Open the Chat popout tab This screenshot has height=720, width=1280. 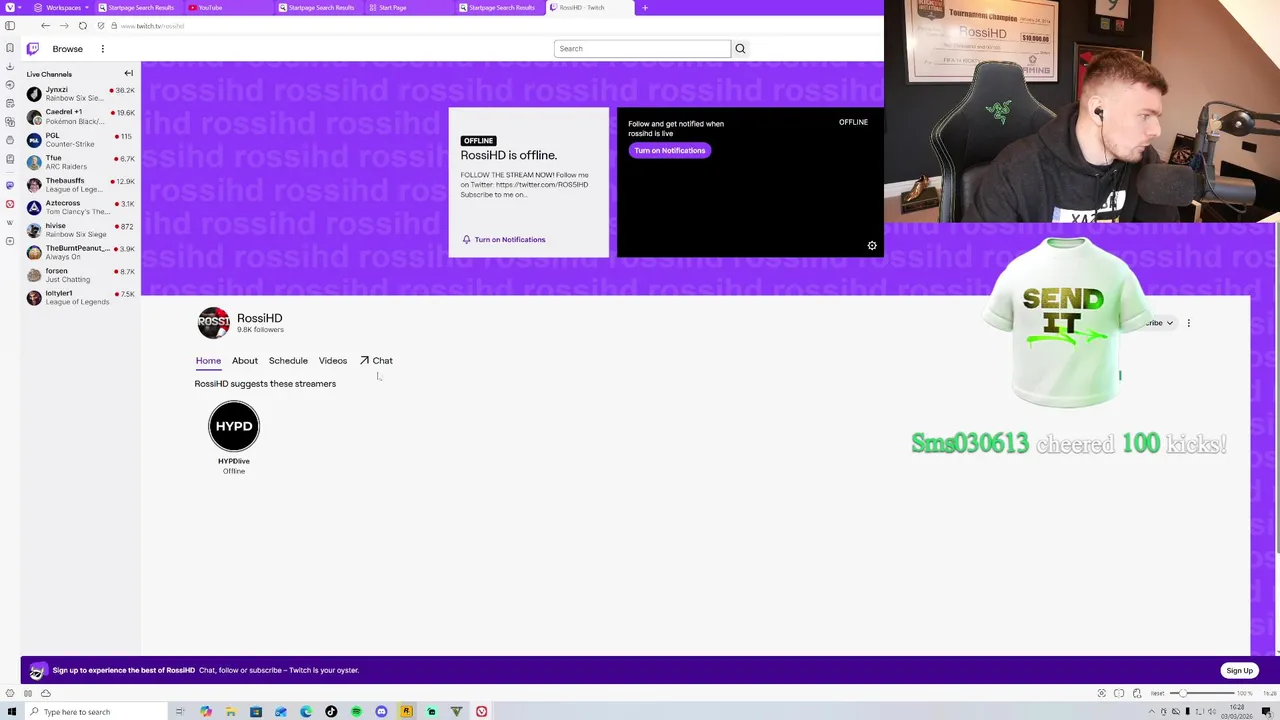click(x=376, y=360)
